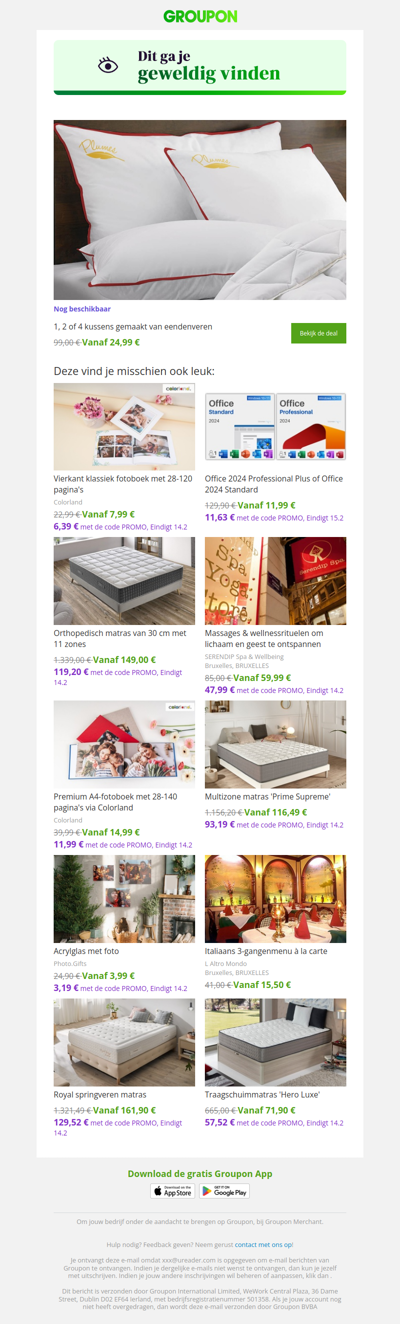This screenshot has width=400, height=1324.
Task: Open the square classic photo book image
Action: pyautogui.click(x=125, y=426)
